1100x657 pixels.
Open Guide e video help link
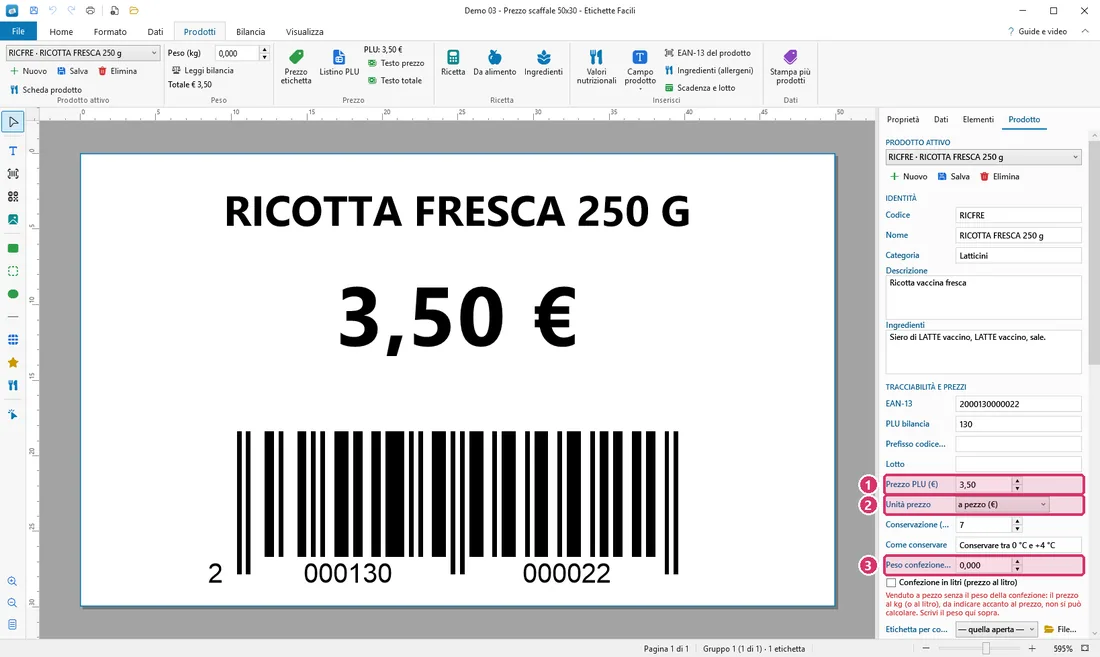click(x=1037, y=32)
